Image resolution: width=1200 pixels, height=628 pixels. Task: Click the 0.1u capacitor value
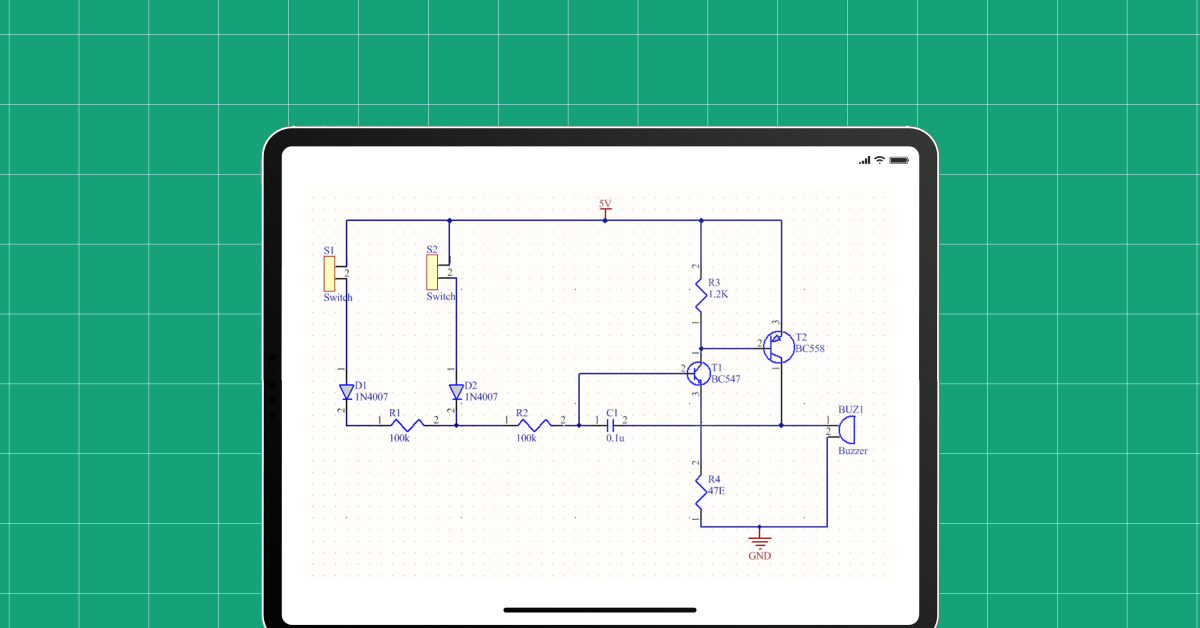(616, 438)
